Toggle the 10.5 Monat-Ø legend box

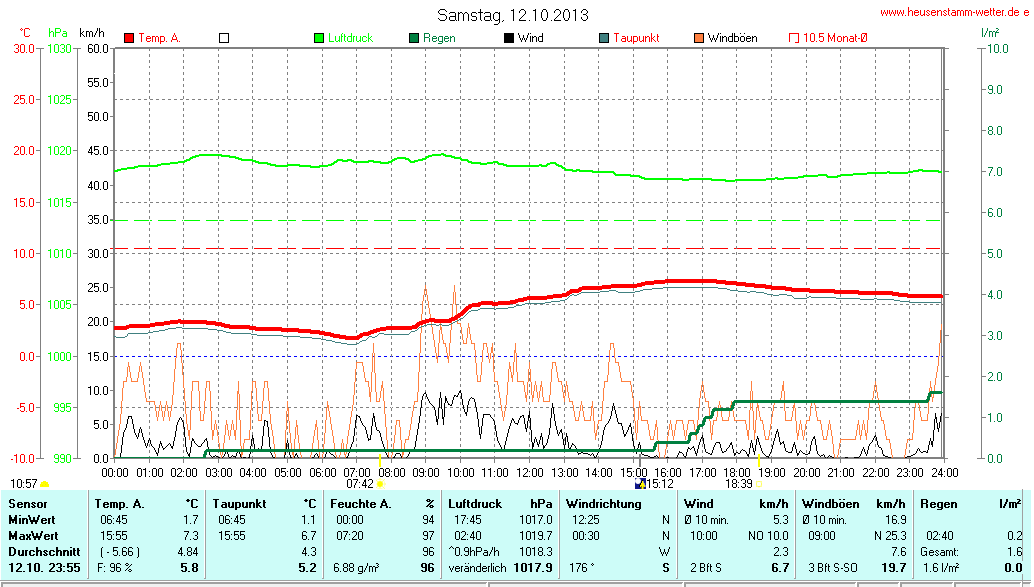tap(794, 38)
